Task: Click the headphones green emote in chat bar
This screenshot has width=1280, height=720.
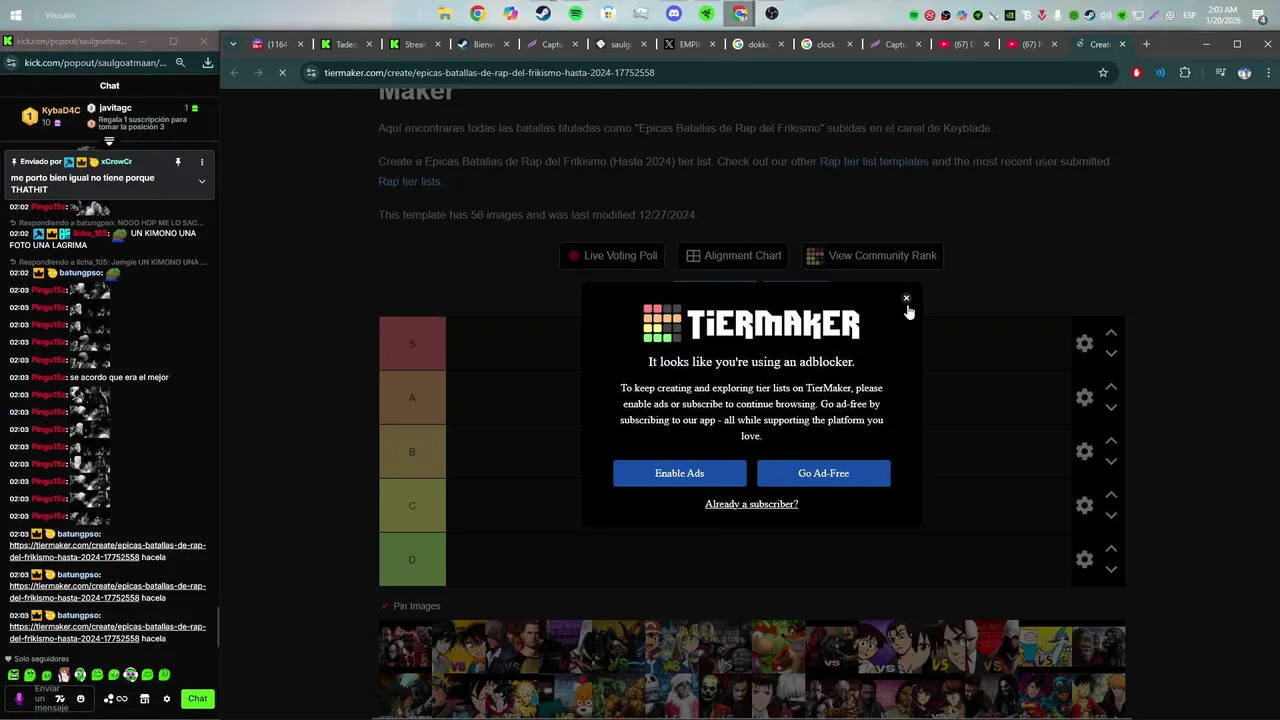Action: click(x=81, y=675)
